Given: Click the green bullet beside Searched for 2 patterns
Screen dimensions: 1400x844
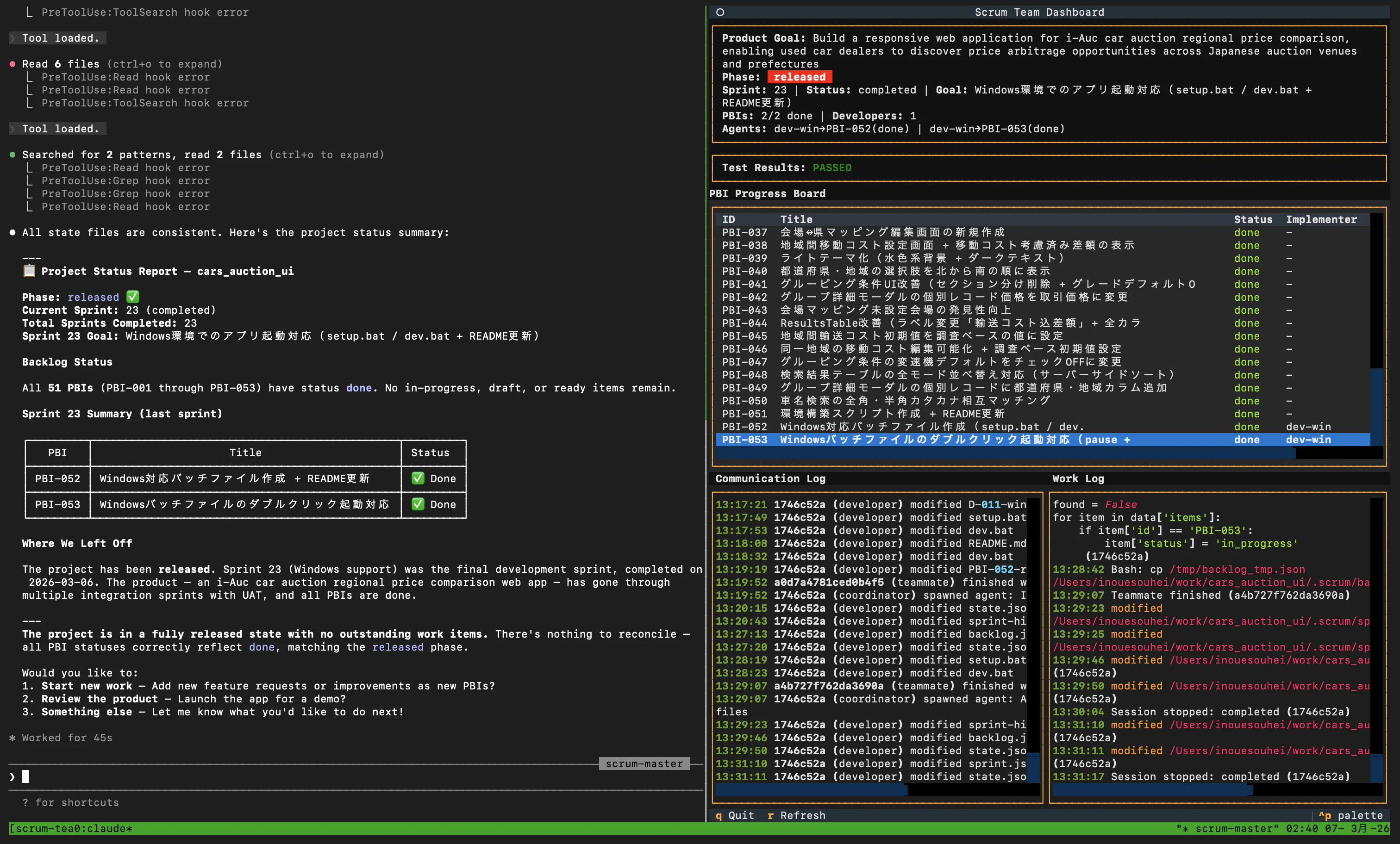Looking at the screenshot, I should tap(12, 155).
